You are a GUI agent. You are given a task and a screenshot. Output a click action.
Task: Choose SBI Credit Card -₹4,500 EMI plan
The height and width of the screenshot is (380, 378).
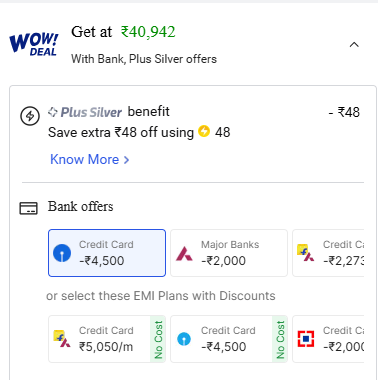pos(229,339)
